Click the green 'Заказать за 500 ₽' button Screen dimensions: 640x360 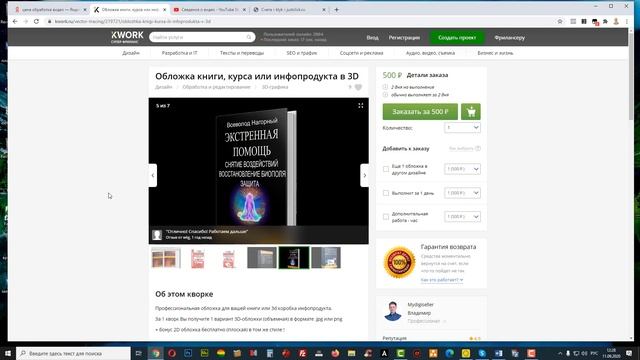420,111
